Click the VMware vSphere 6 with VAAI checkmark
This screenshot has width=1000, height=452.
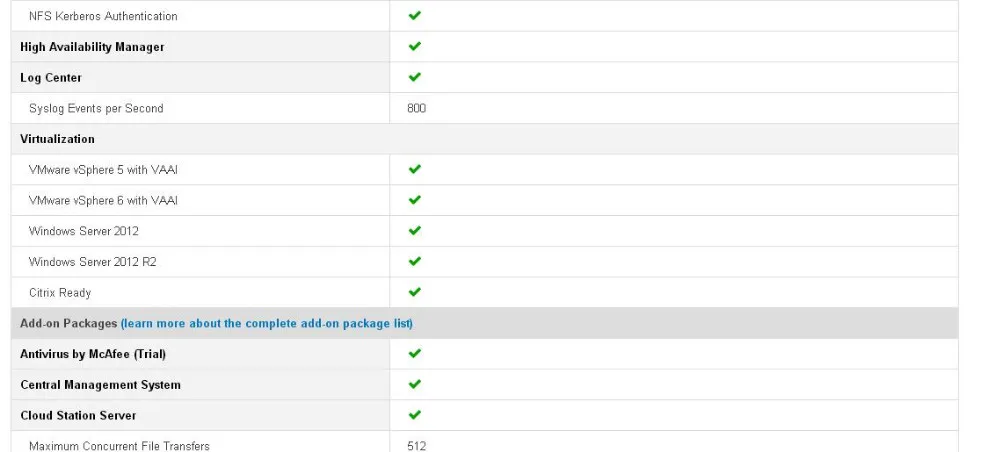[415, 200]
